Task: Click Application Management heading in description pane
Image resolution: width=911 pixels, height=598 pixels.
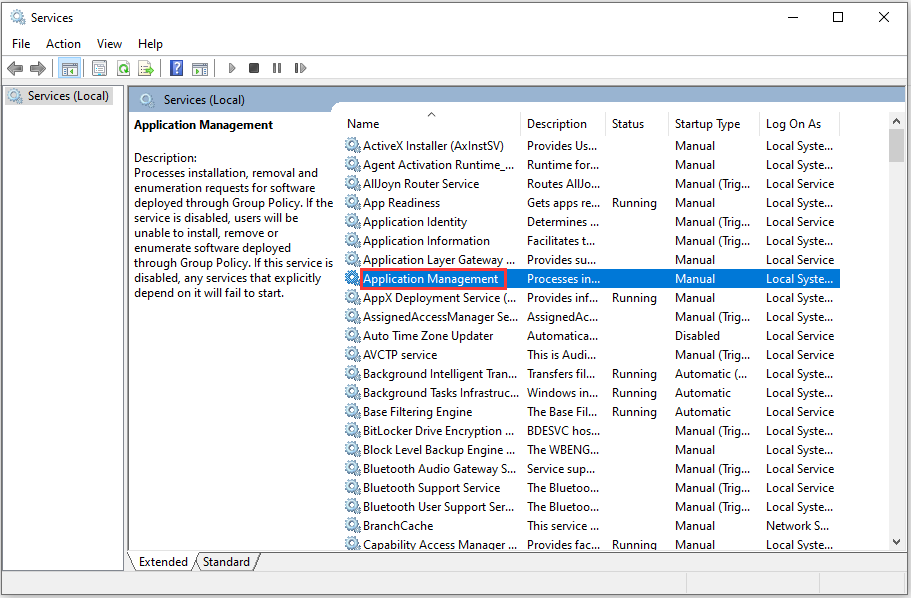Action: (x=203, y=125)
